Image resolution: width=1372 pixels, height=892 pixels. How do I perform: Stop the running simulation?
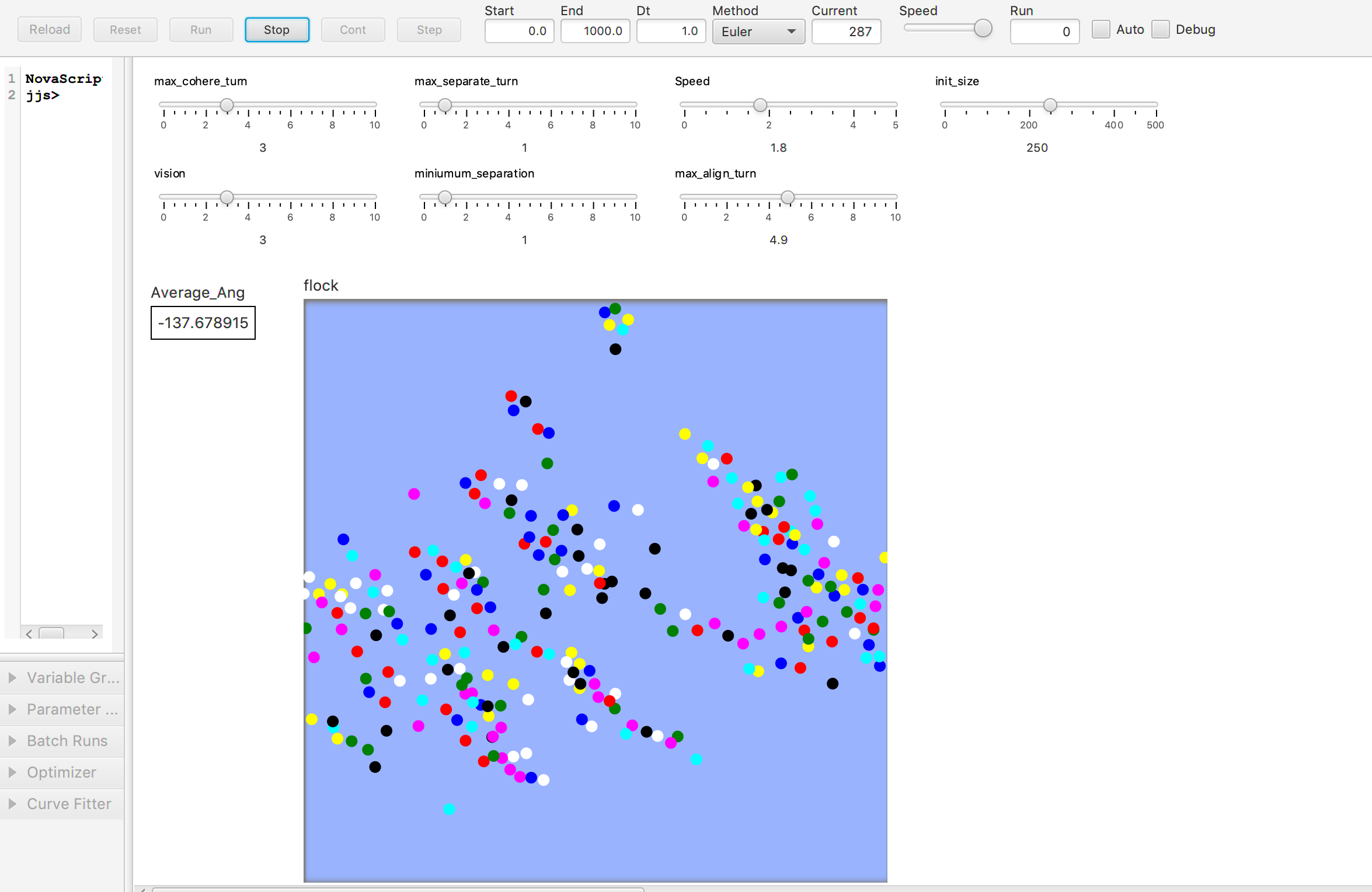point(277,30)
